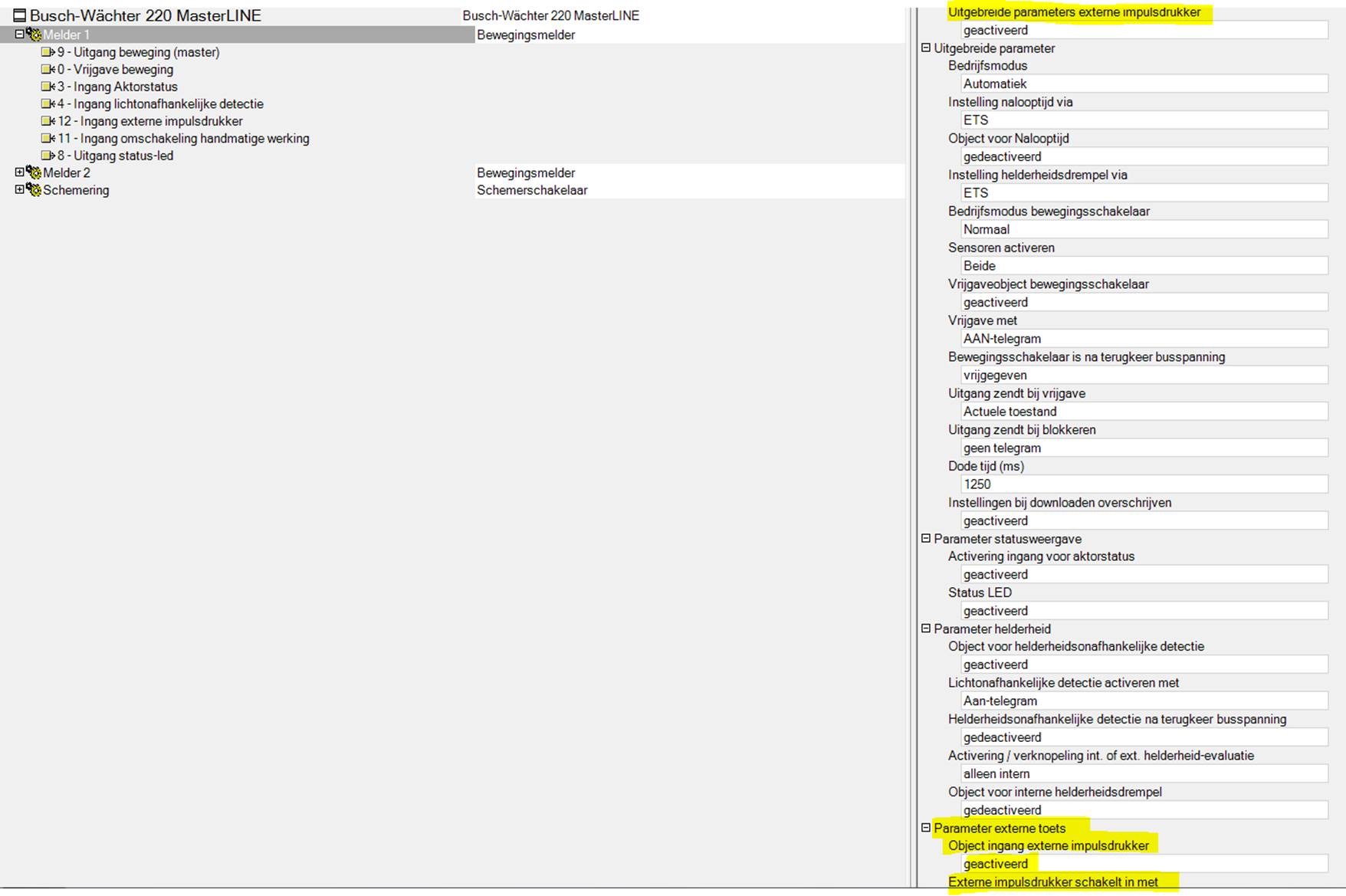The height and width of the screenshot is (896, 1346).
Task: Open Vrijgaveobject bewegingsschakelaar value field
Action: tap(1144, 302)
